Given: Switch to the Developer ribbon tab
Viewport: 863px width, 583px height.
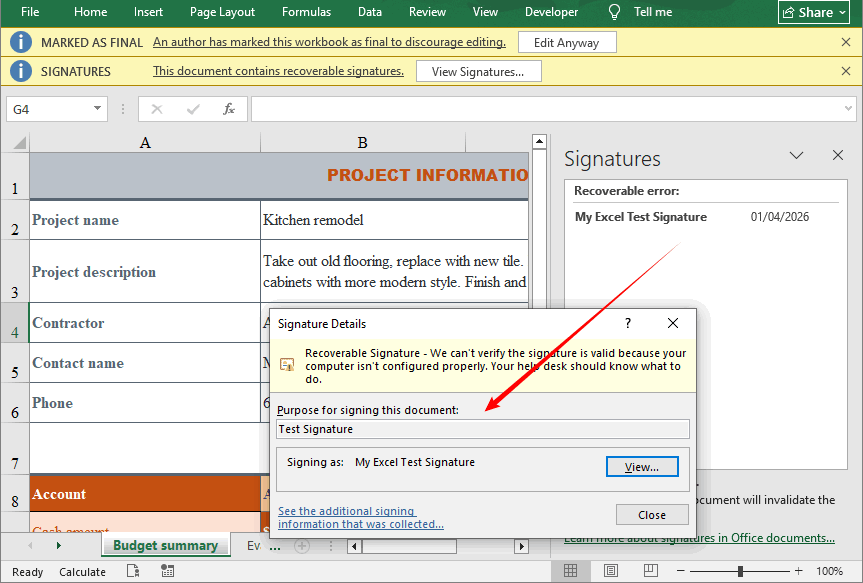Looking at the screenshot, I should point(551,12).
